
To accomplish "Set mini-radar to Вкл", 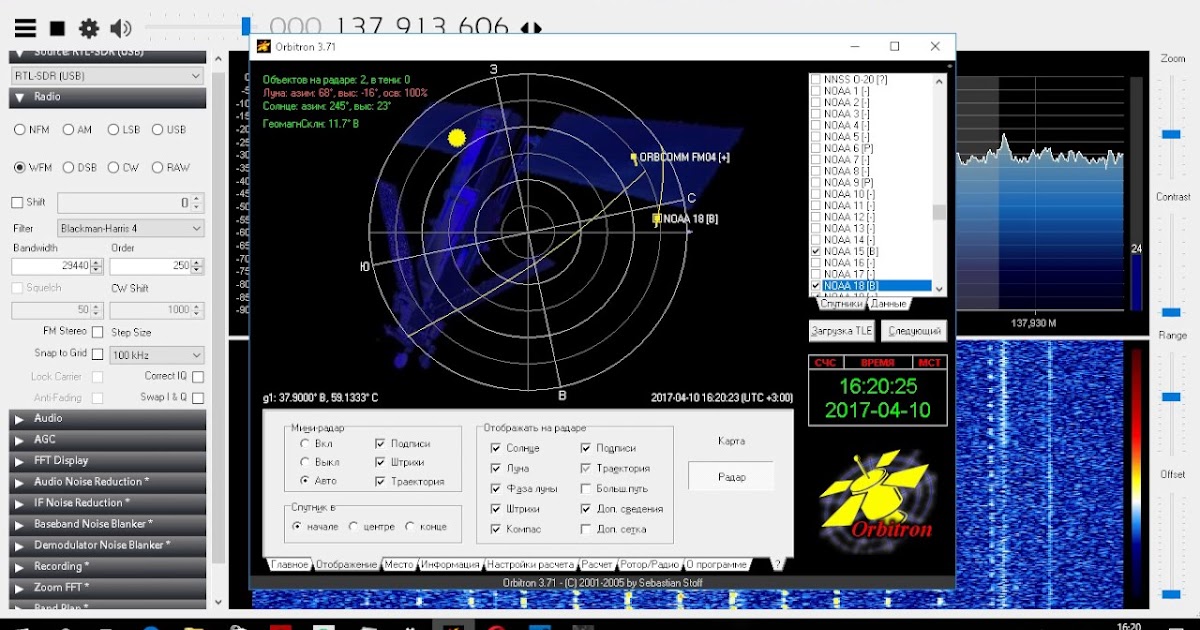I will 305,443.
